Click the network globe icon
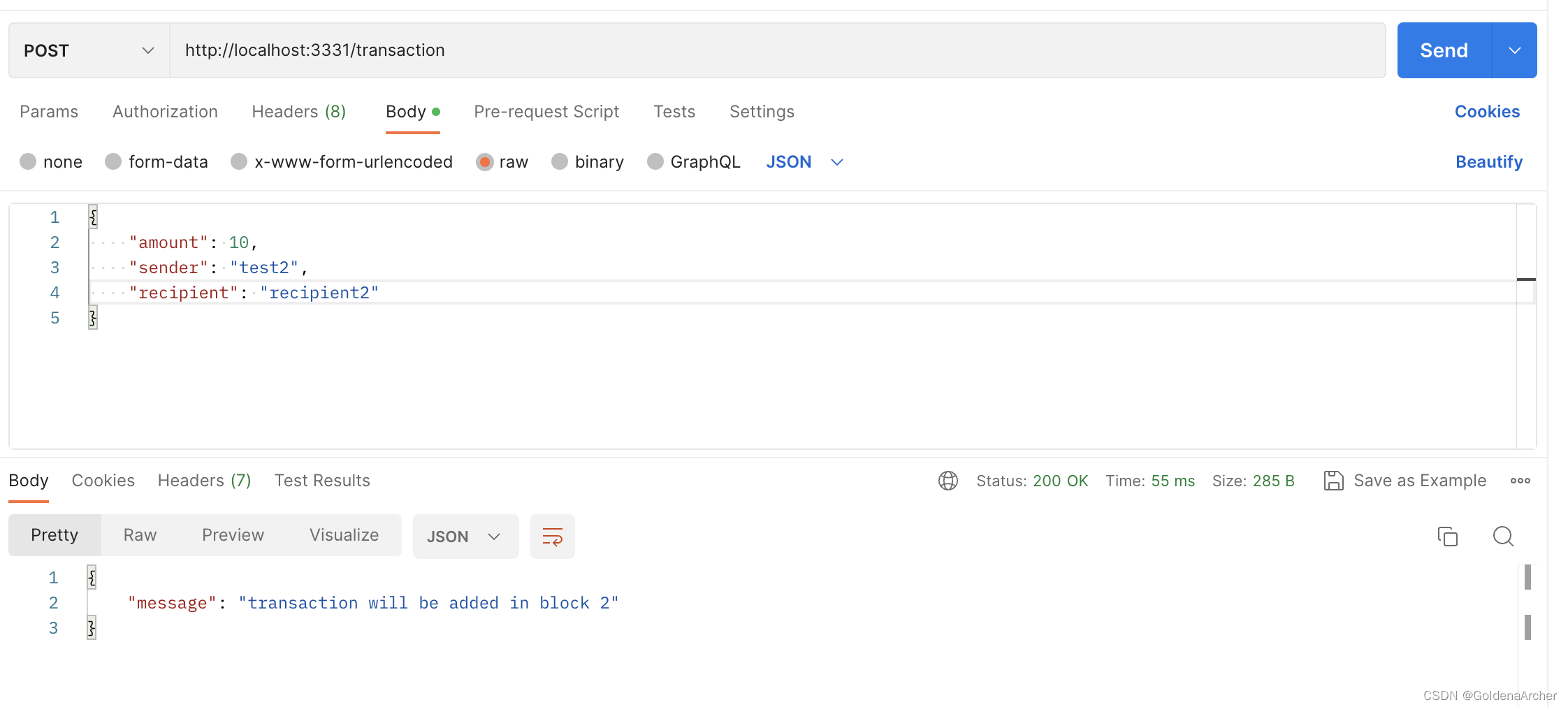 (948, 481)
